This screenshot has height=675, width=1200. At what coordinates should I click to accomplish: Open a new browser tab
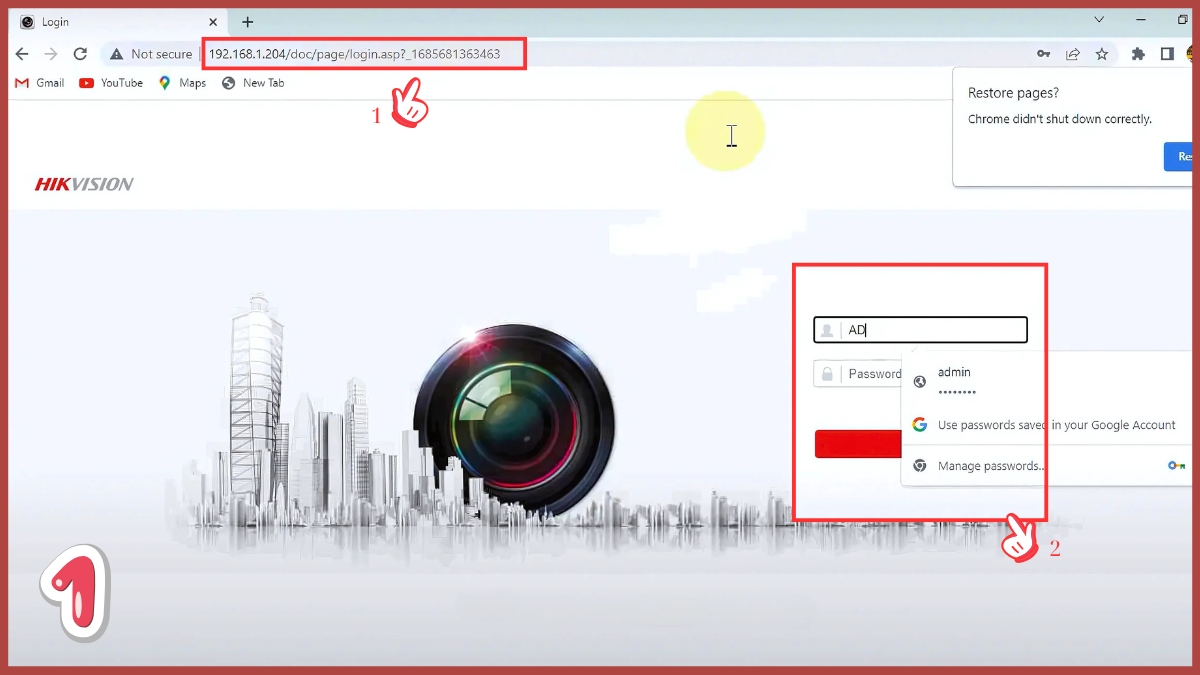pos(248,22)
